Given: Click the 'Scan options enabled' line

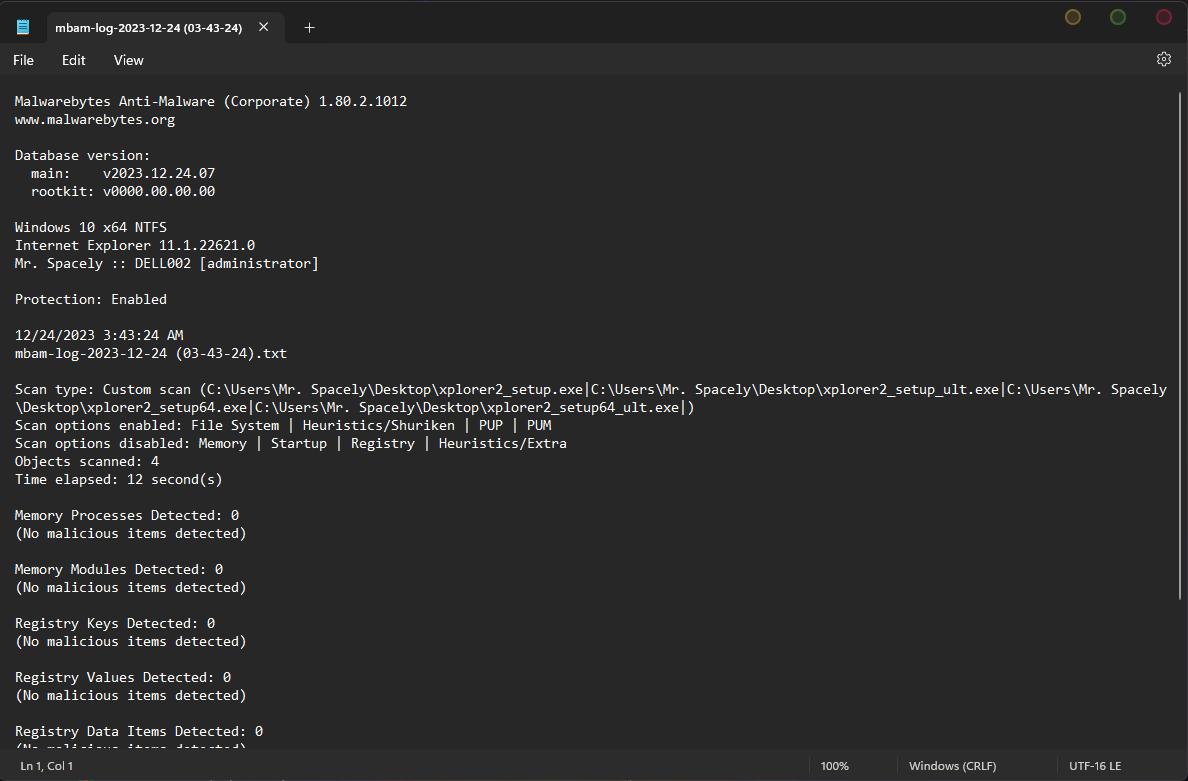Looking at the screenshot, I should (x=283, y=426).
